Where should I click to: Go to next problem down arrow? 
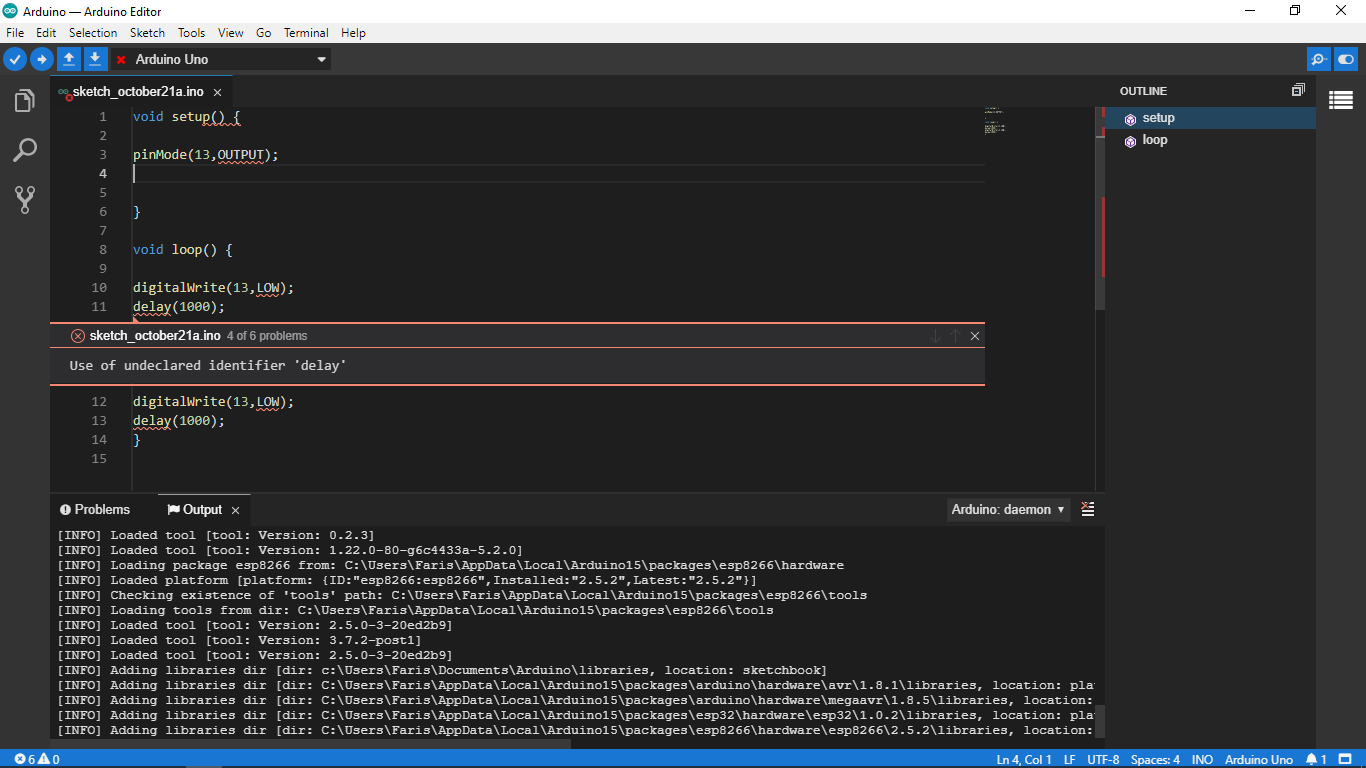coord(936,336)
